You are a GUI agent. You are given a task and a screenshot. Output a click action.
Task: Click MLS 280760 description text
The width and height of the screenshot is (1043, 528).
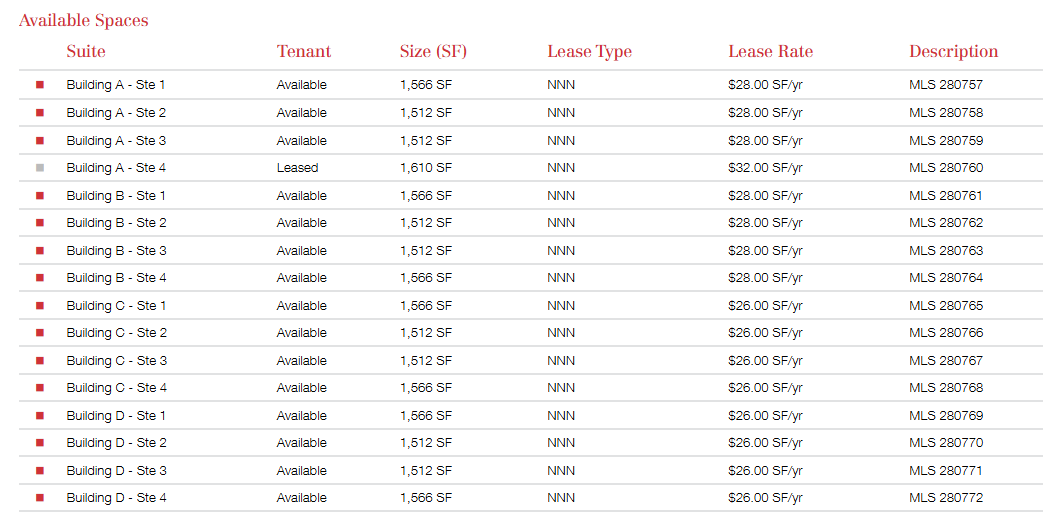945,168
